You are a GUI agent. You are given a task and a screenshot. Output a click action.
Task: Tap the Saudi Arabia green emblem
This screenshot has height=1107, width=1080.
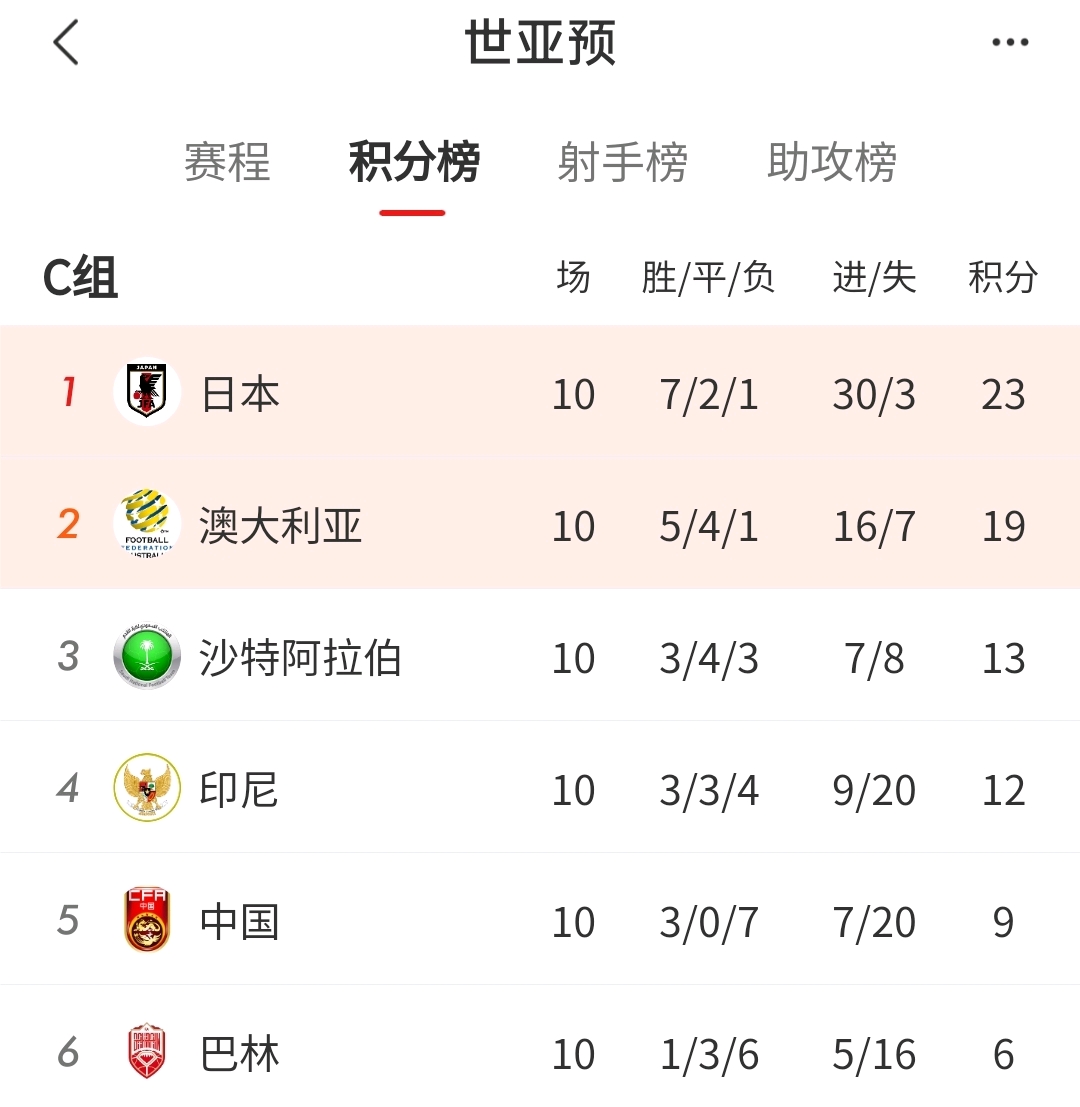click(x=147, y=657)
